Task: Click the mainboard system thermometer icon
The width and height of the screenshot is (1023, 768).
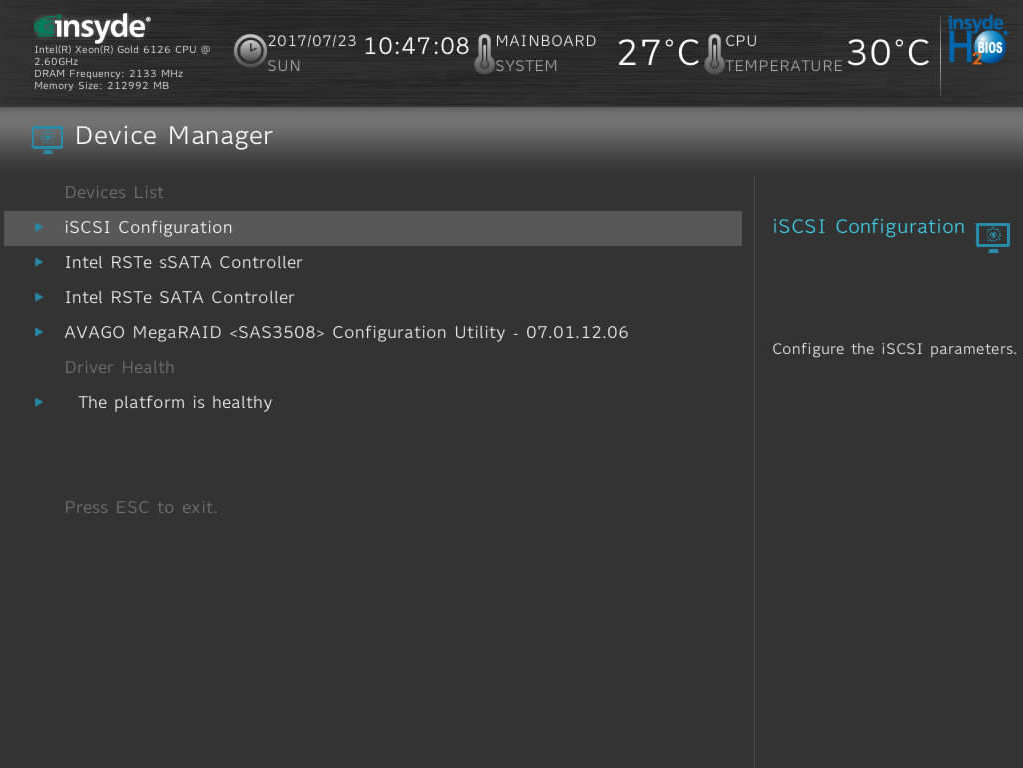Action: pos(484,53)
